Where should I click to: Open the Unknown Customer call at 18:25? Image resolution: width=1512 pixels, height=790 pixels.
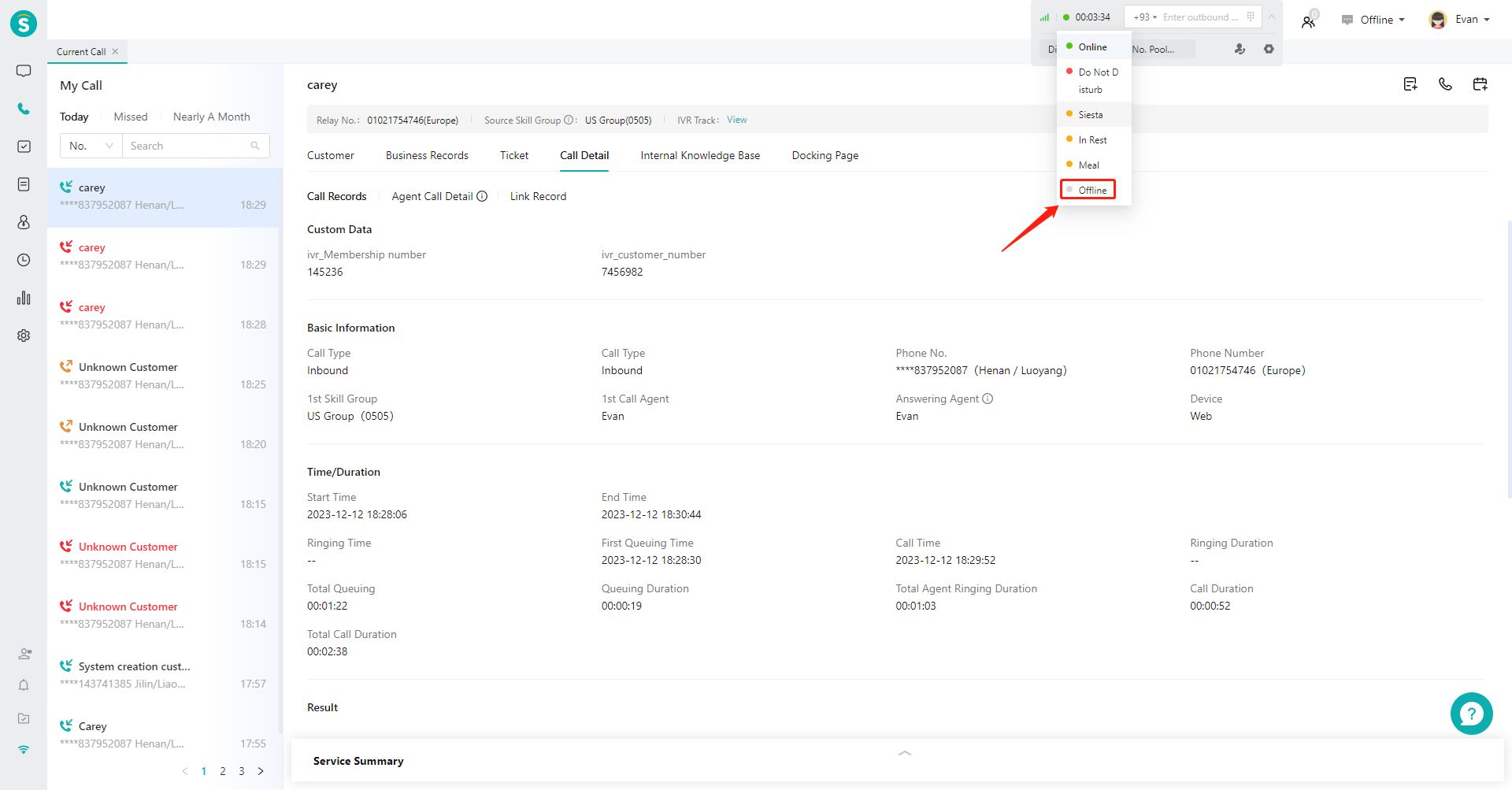(164, 376)
